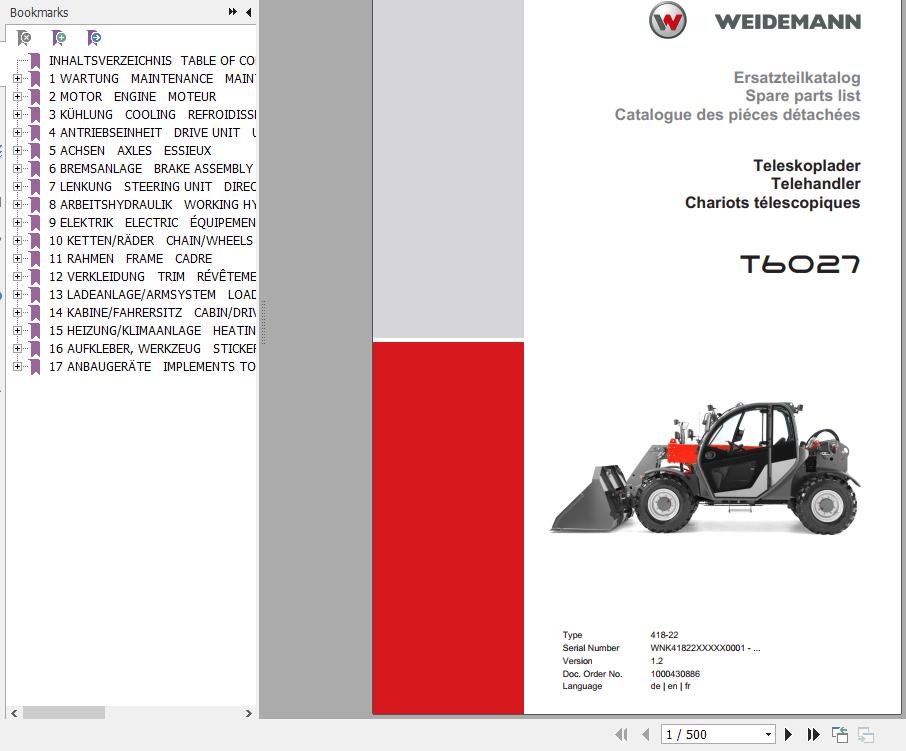Click the bookmark icon of INHALTSVERZEICHNIS

click(x=35, y=61)
